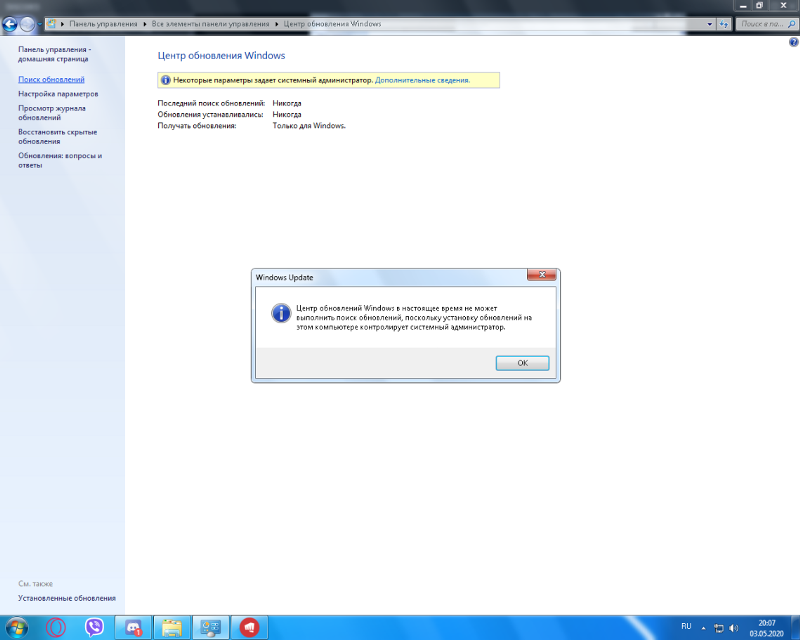Open Discord from the taskbar

133,628
